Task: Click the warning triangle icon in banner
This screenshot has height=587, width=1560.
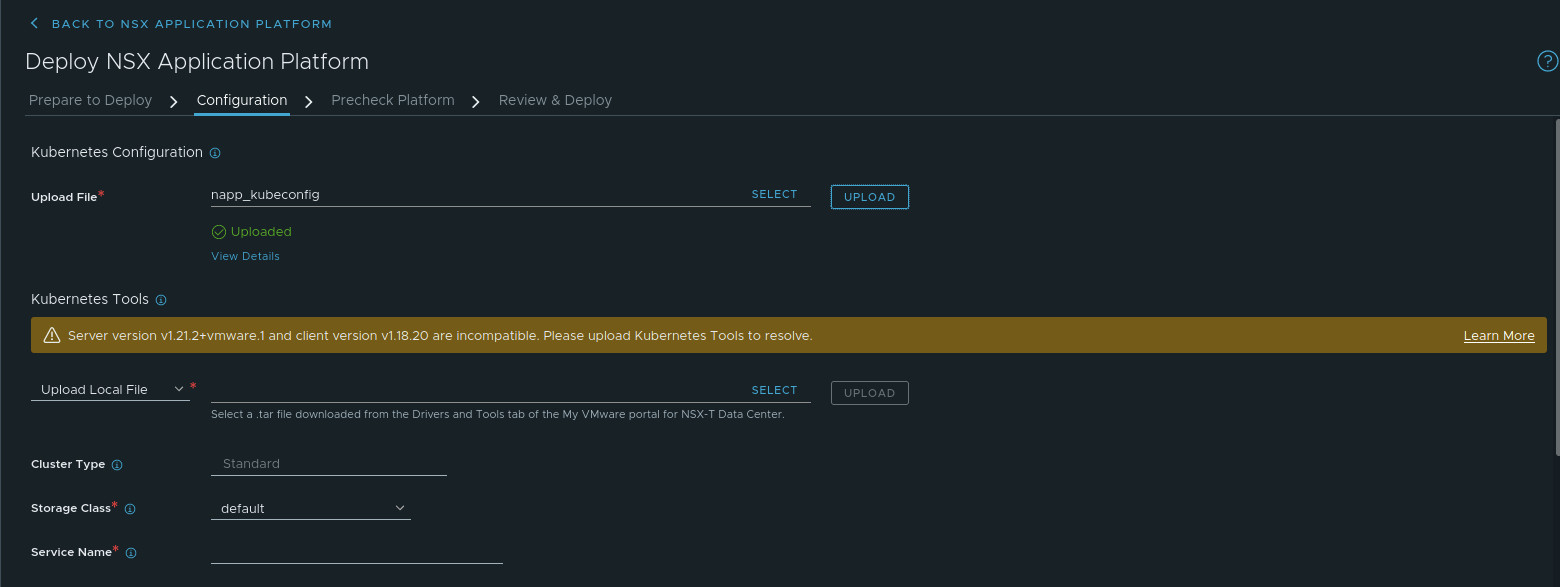Action: pos(52,336)
